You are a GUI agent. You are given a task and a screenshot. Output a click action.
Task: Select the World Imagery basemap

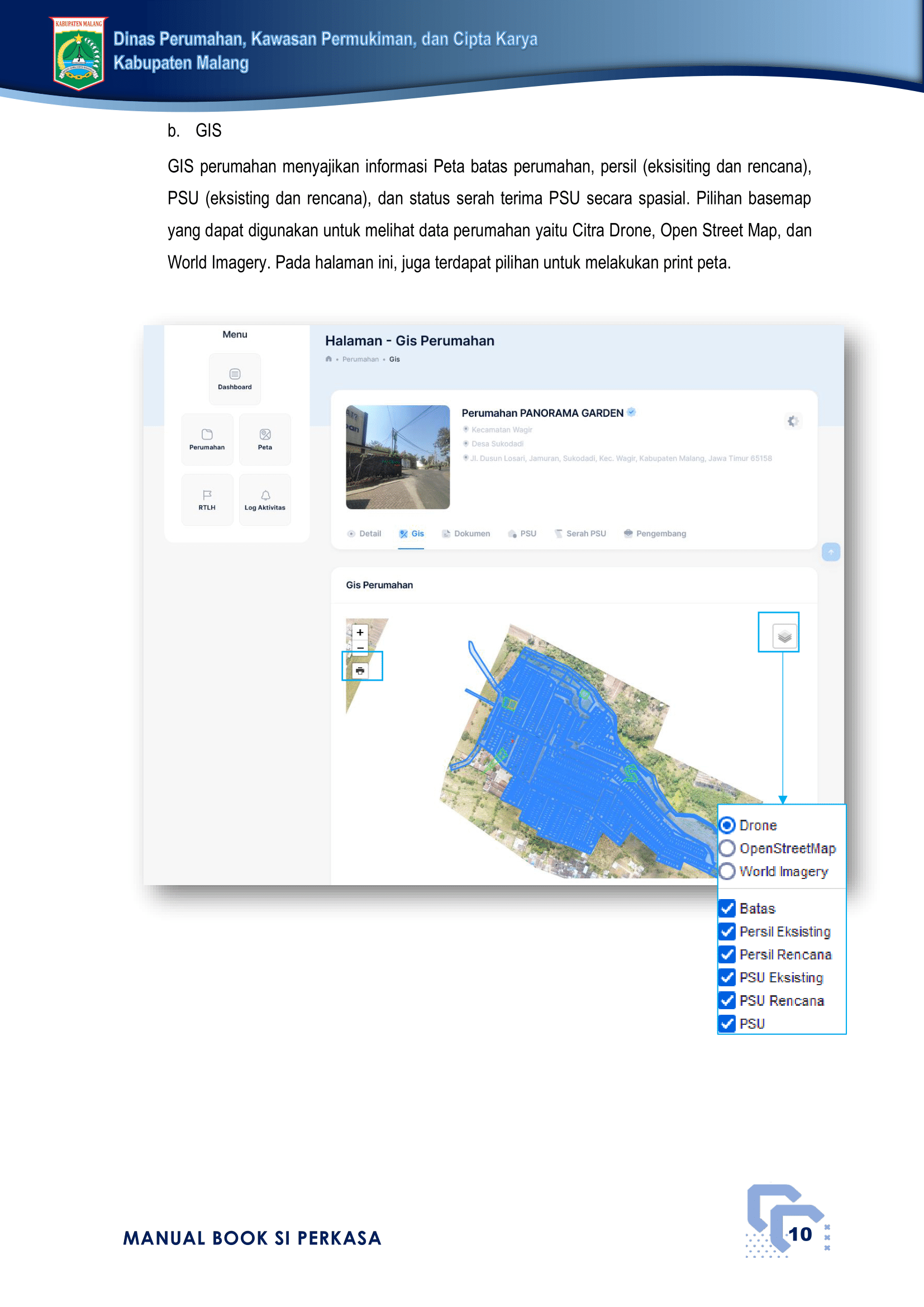727,871
